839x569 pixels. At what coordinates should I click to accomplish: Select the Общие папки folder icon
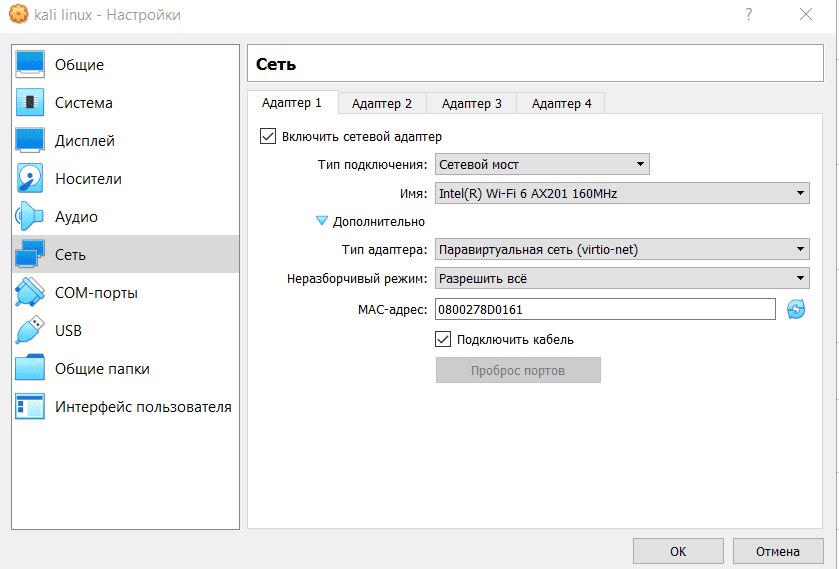[30, 369]
